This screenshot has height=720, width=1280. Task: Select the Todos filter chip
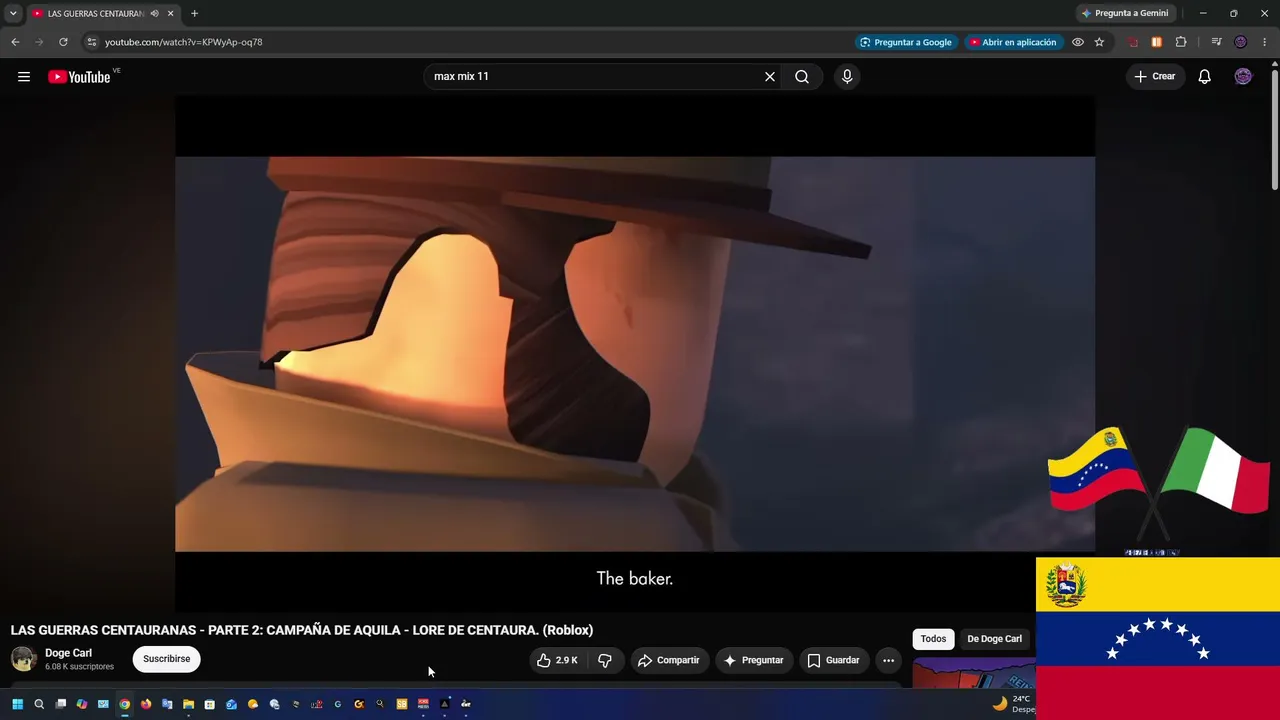pyautogui.click(x=933, y=639)
